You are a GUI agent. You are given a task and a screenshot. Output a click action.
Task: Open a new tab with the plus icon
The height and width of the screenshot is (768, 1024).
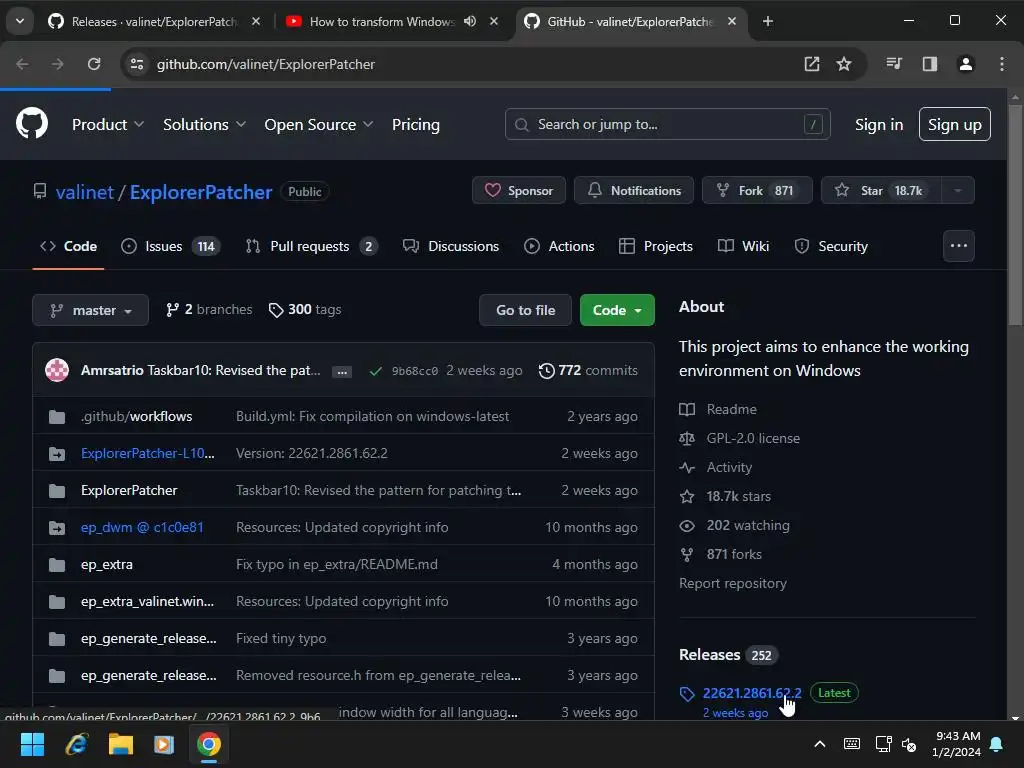[768, 22]
